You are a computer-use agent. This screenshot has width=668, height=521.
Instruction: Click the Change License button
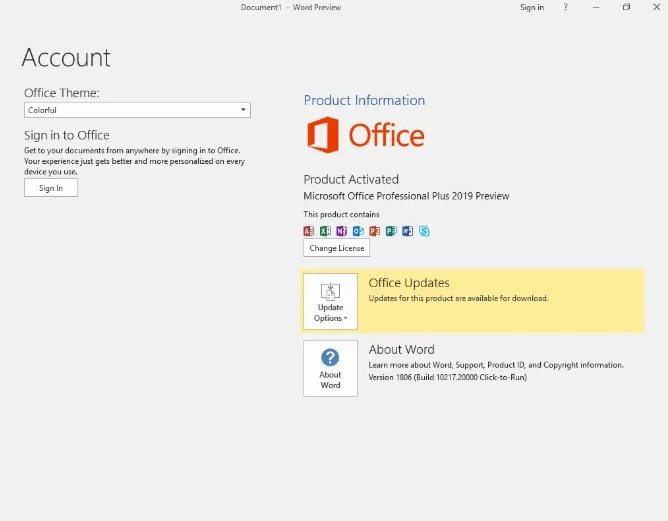337,248
